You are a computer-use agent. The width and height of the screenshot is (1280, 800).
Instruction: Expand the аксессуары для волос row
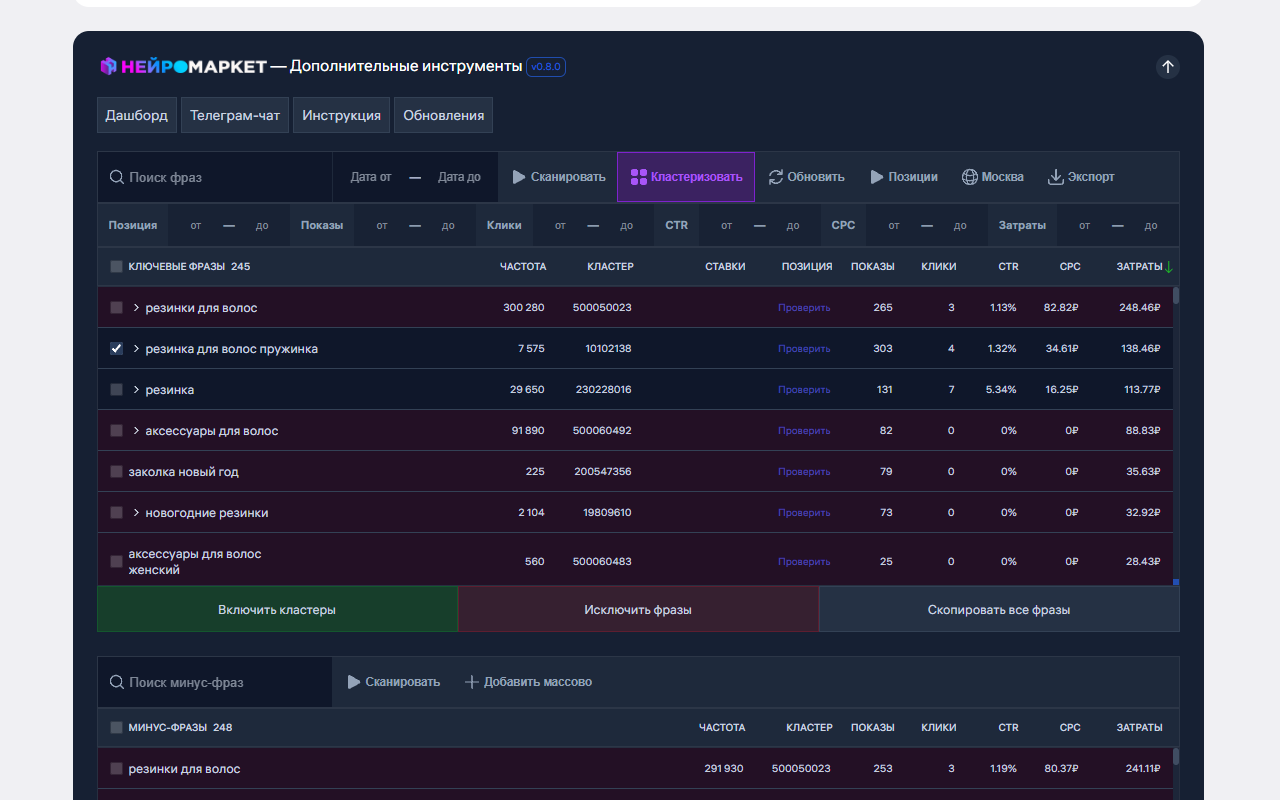click(x=136, y=431)
